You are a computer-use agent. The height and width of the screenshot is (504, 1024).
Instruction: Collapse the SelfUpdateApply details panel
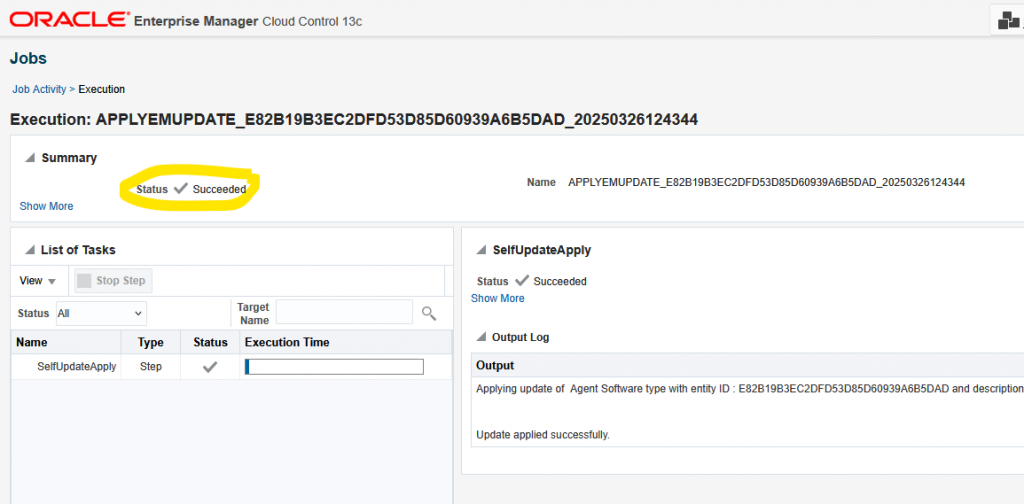click(x=482, y=250)
